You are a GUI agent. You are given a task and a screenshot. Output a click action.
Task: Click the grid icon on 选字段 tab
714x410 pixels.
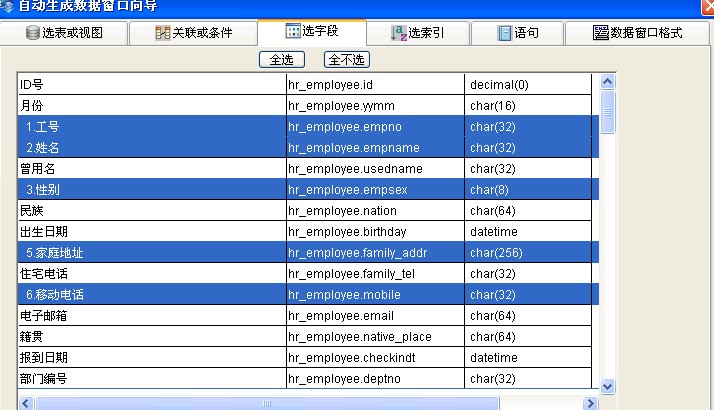(x=294, y=32)
